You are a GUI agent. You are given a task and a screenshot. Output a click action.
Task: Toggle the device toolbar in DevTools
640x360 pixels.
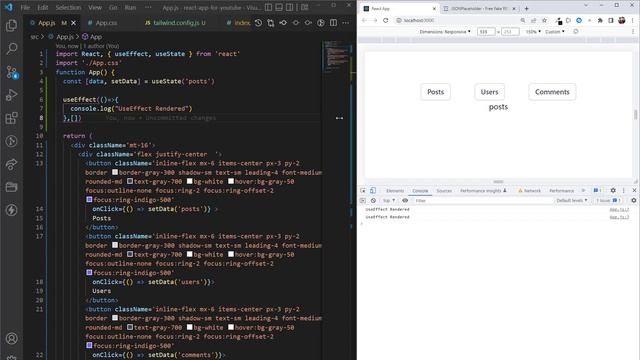click(x=373, y=191)
